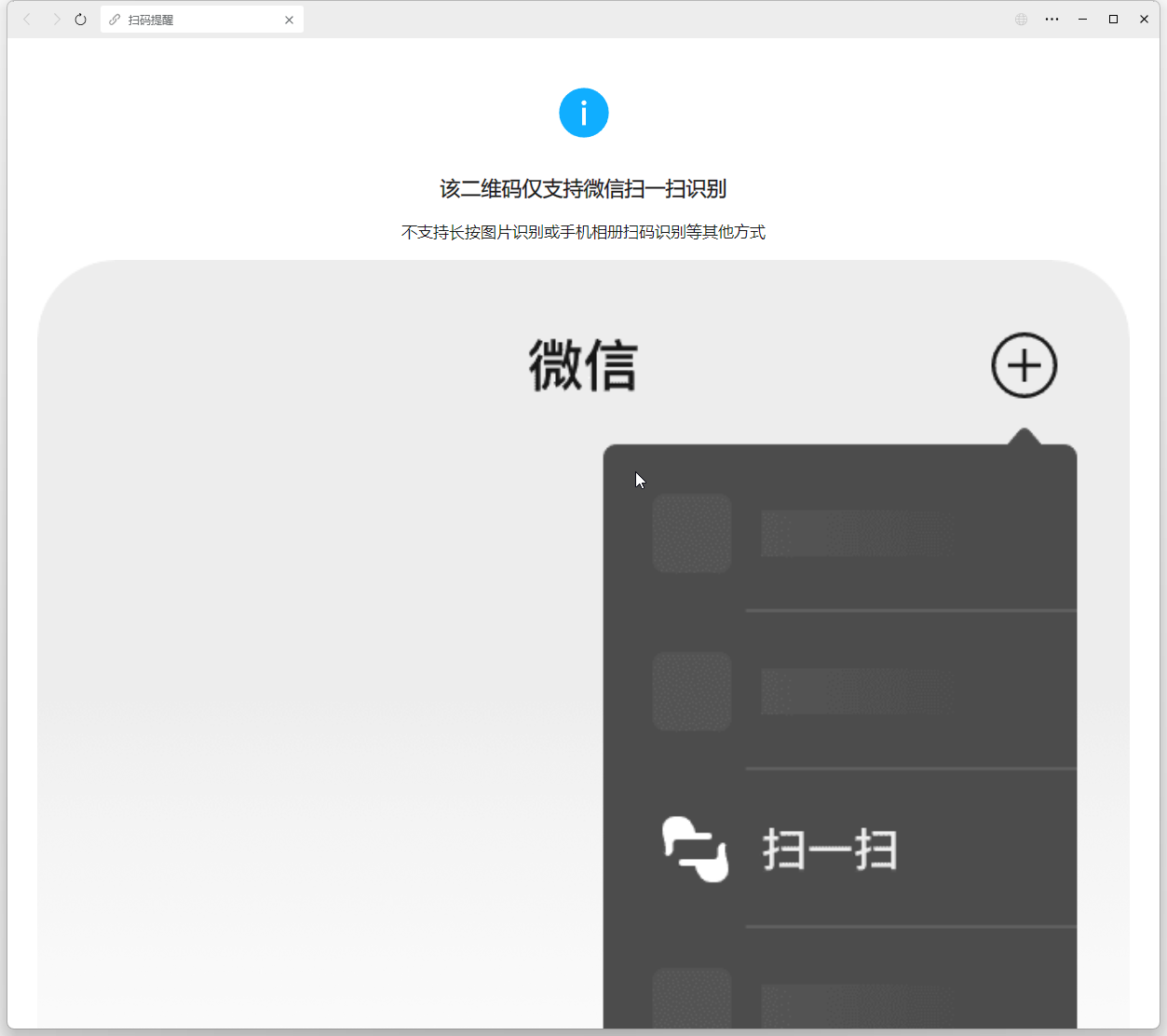Image resolution: width=1167 pixels, height=1036 pixels.
Task: Close the window
Action: tap(1144, 20)
